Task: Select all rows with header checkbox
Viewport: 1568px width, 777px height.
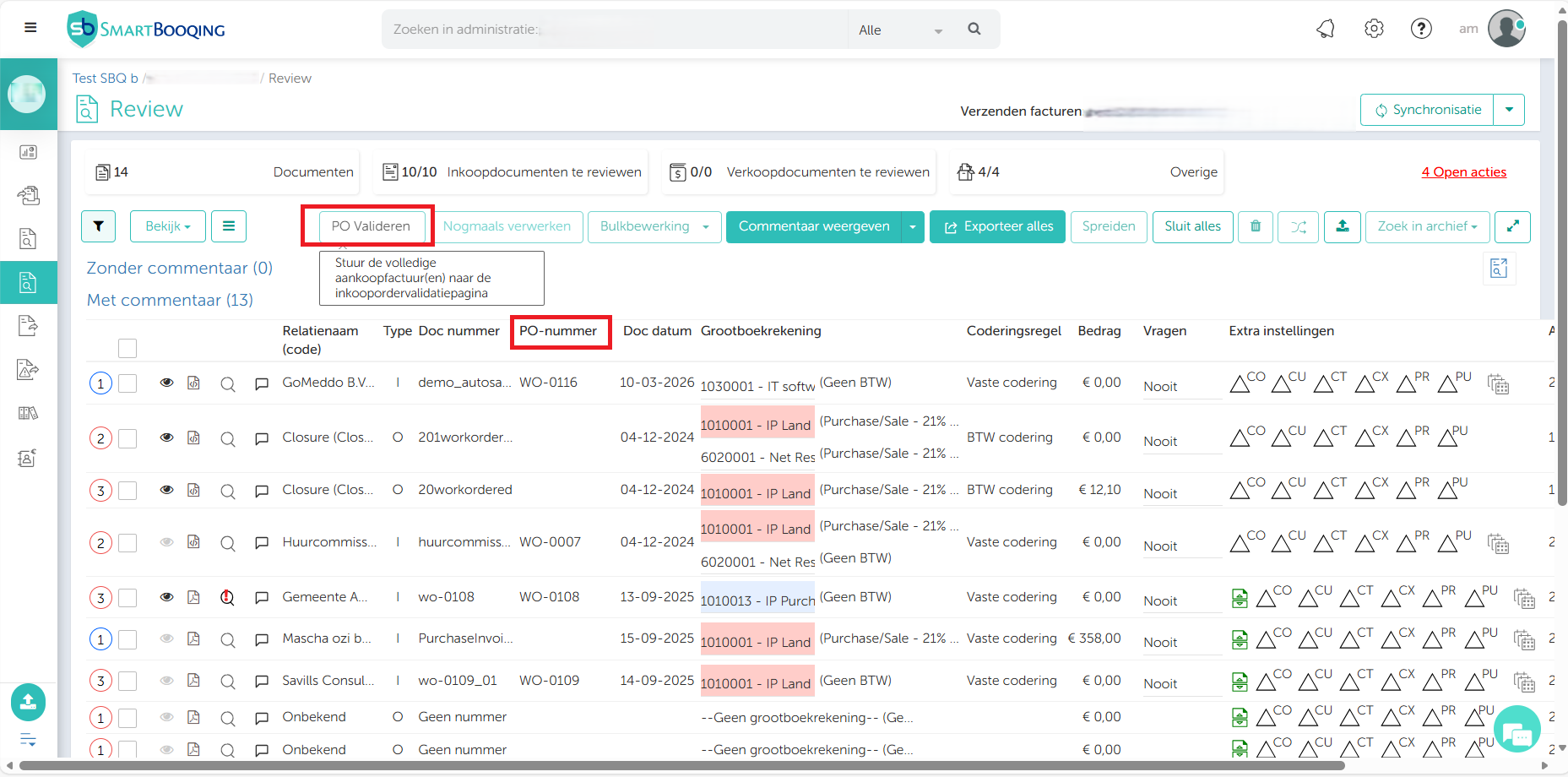Action: 128,348
